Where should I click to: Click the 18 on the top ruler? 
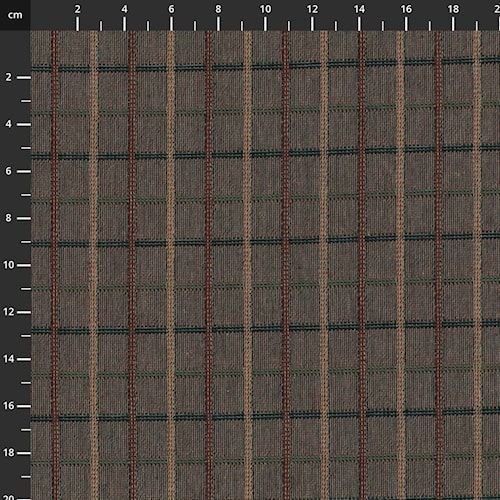coord(453,9)
